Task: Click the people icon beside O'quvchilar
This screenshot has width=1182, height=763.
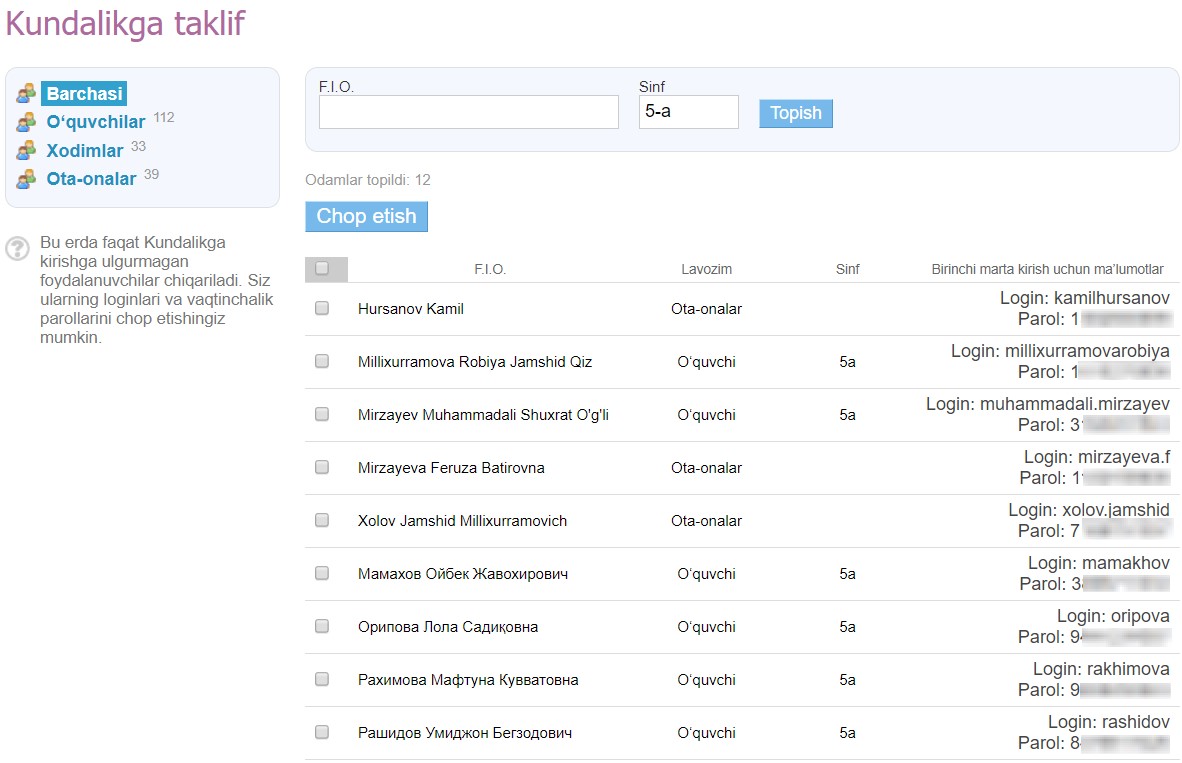Action: coord(26,121)
